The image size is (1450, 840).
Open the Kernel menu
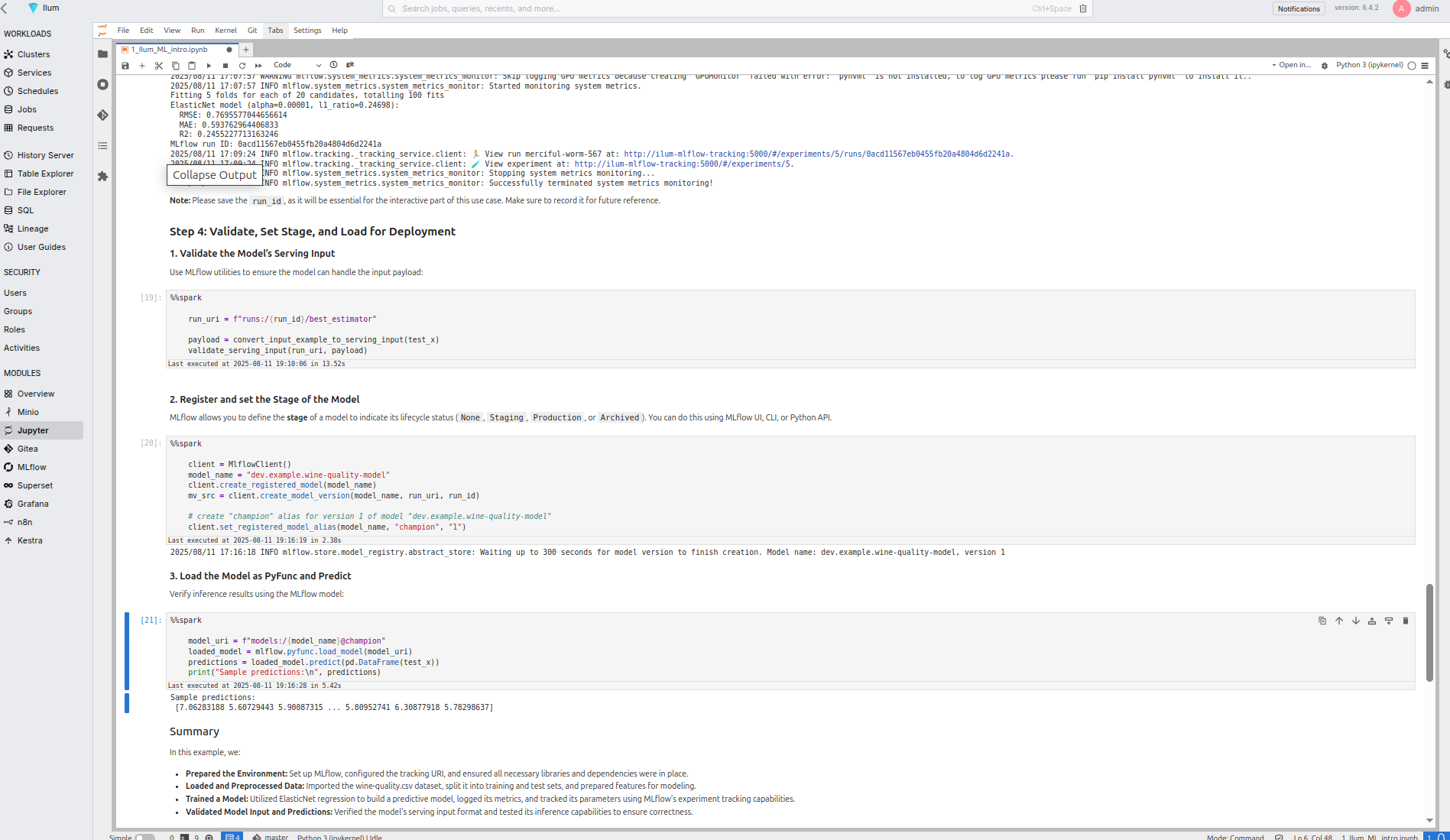click(x=225, y=31)
